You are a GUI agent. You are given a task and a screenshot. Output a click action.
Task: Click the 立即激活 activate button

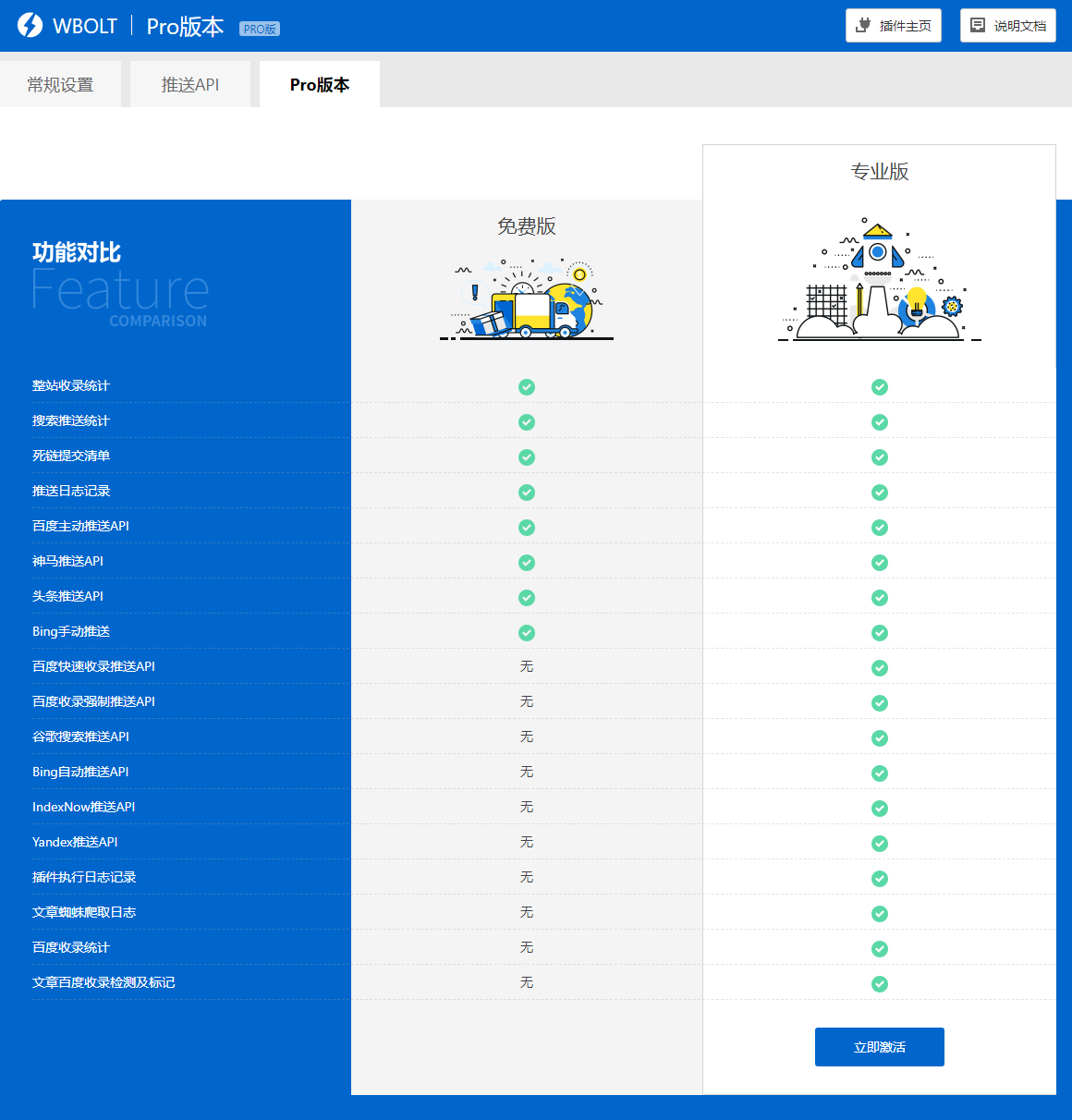(880, 1047)
